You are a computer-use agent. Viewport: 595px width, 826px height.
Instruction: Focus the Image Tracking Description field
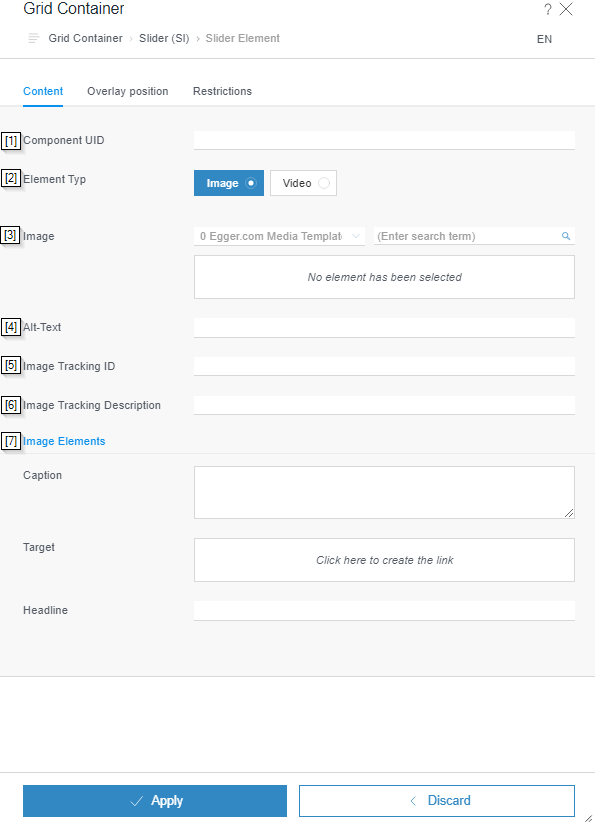click(x=384, y=405)
